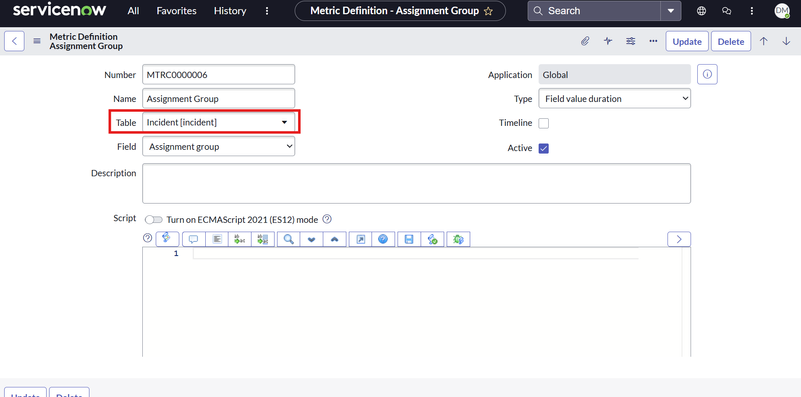Click into the Name field
This screenshot has width=801, height=397.
(x=219, y=99)
